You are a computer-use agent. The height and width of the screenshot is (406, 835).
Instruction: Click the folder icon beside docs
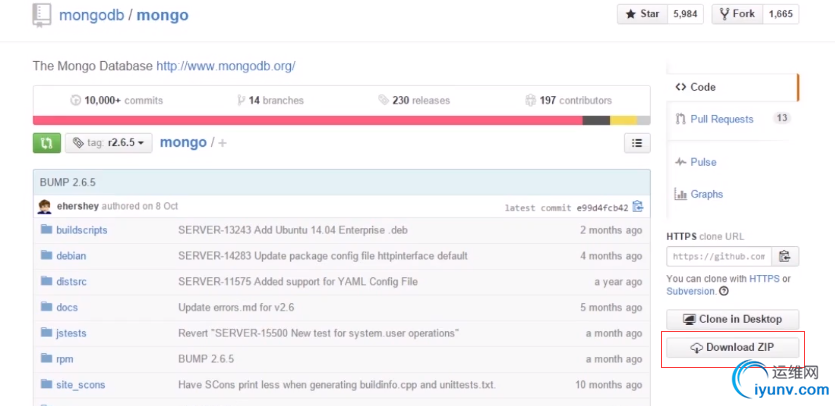pyautogui.click(x=47, y=307)
